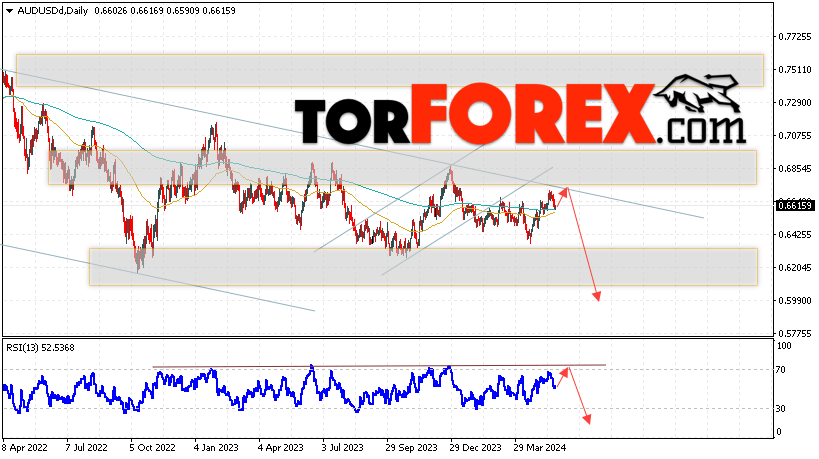Click the 0.64255 price axis label

point(794,235)
